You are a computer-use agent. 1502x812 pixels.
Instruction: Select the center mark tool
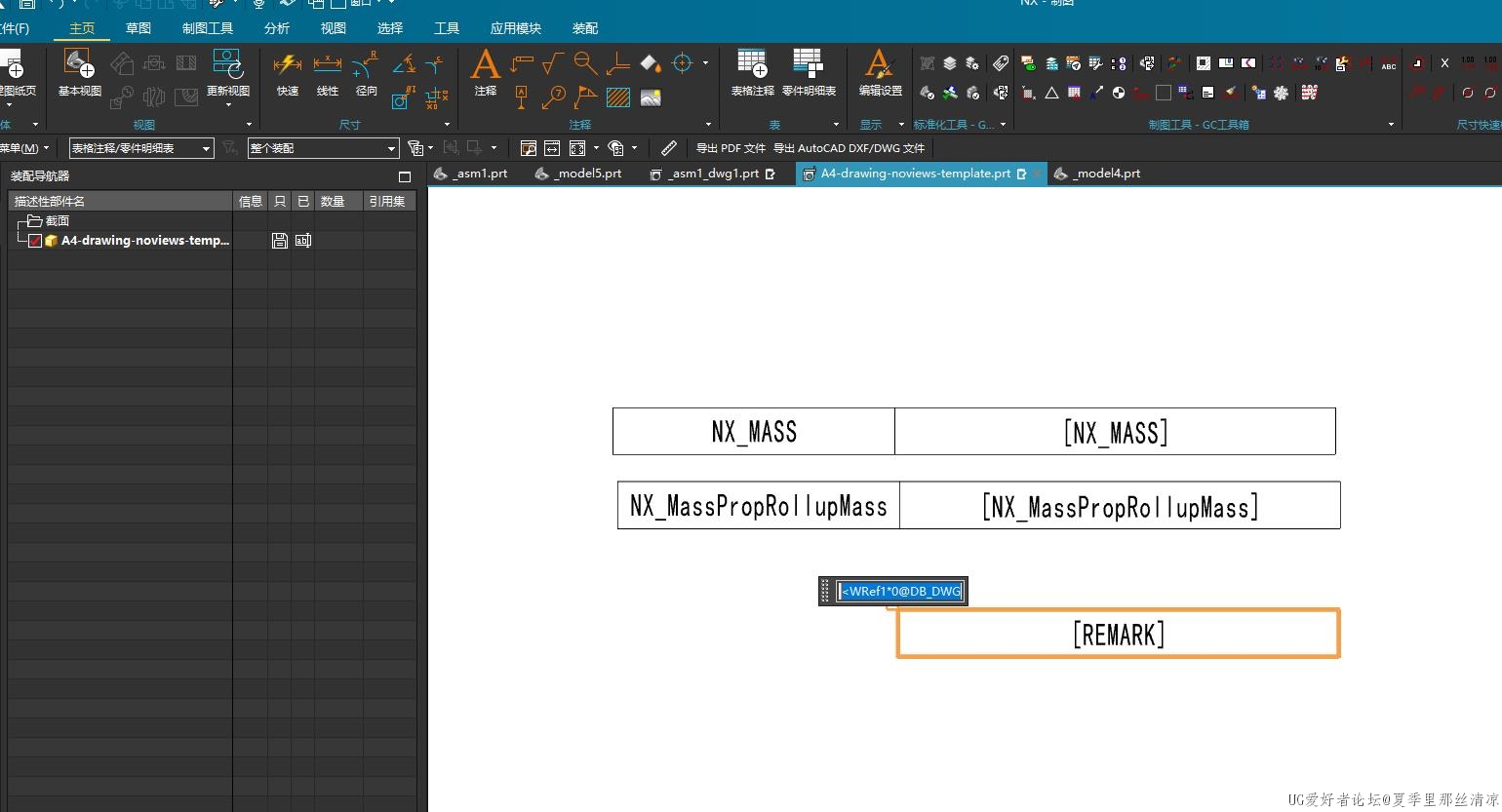click(x=683, y=63)
